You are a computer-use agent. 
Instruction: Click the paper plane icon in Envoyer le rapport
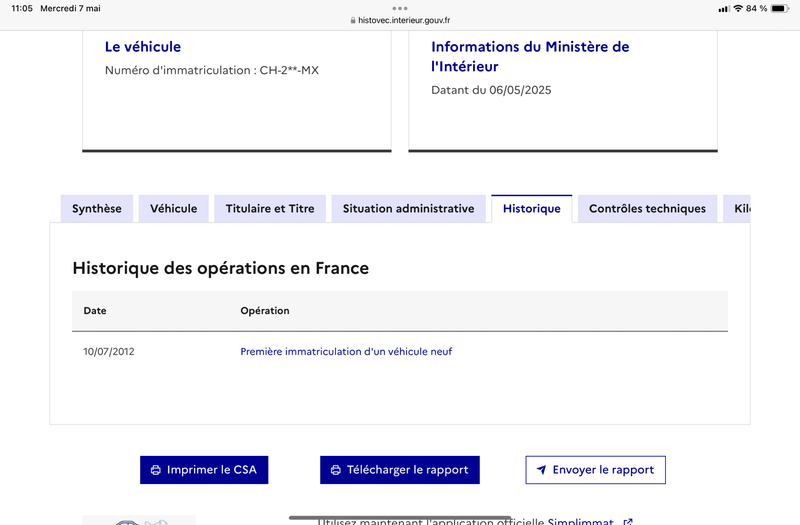(541, 470)
